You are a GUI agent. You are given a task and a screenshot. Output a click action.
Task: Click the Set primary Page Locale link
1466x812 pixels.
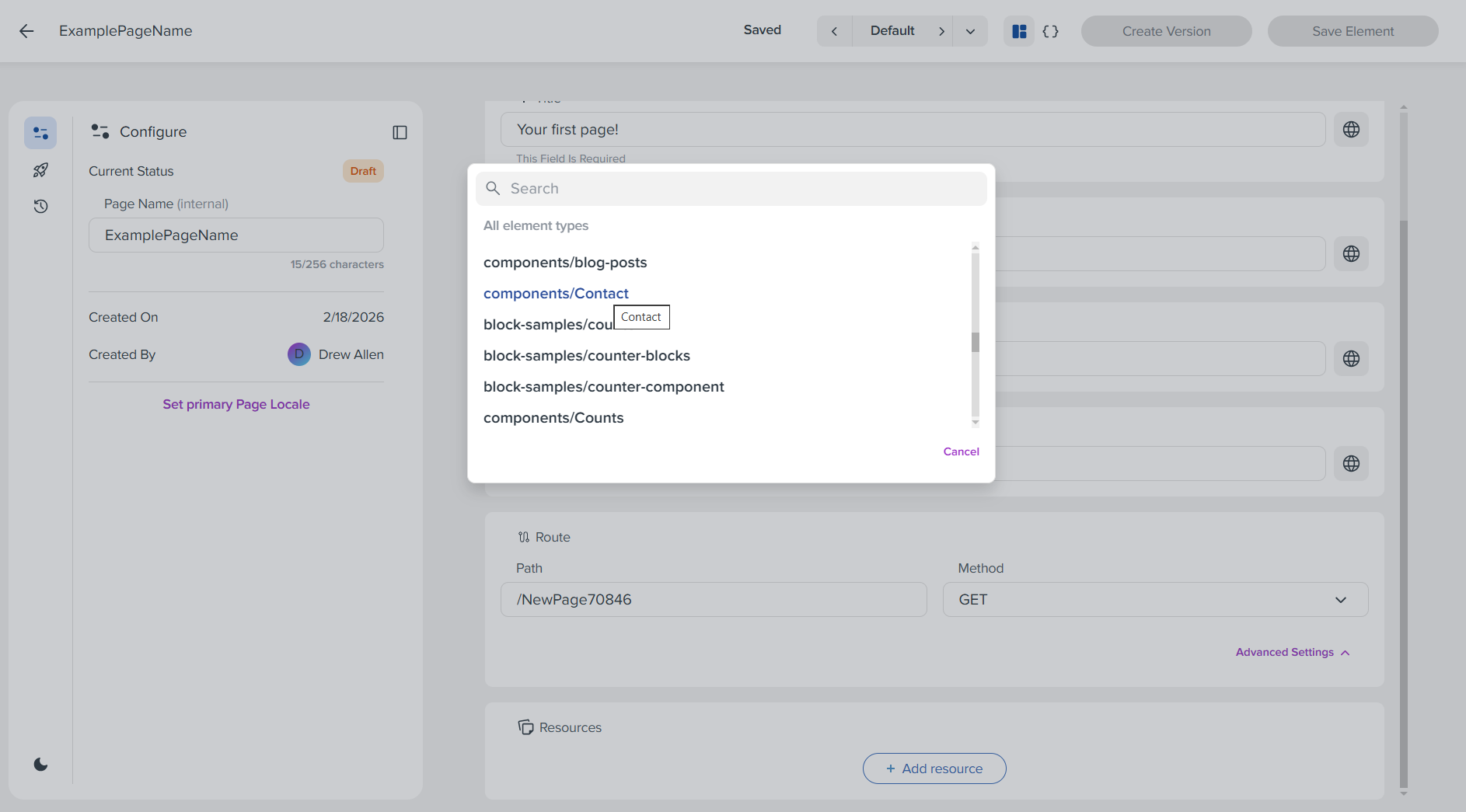click(x=236, y=404)
